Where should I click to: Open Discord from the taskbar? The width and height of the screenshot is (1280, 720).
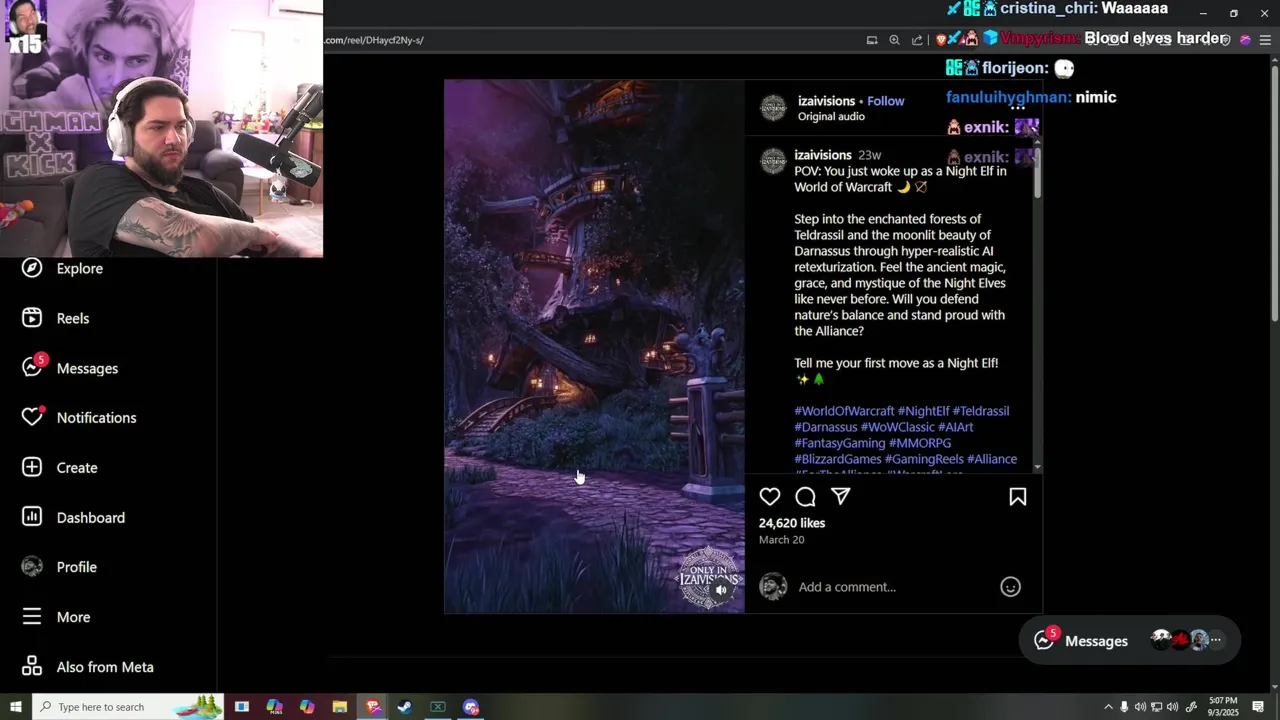click(x=471, y=707)
